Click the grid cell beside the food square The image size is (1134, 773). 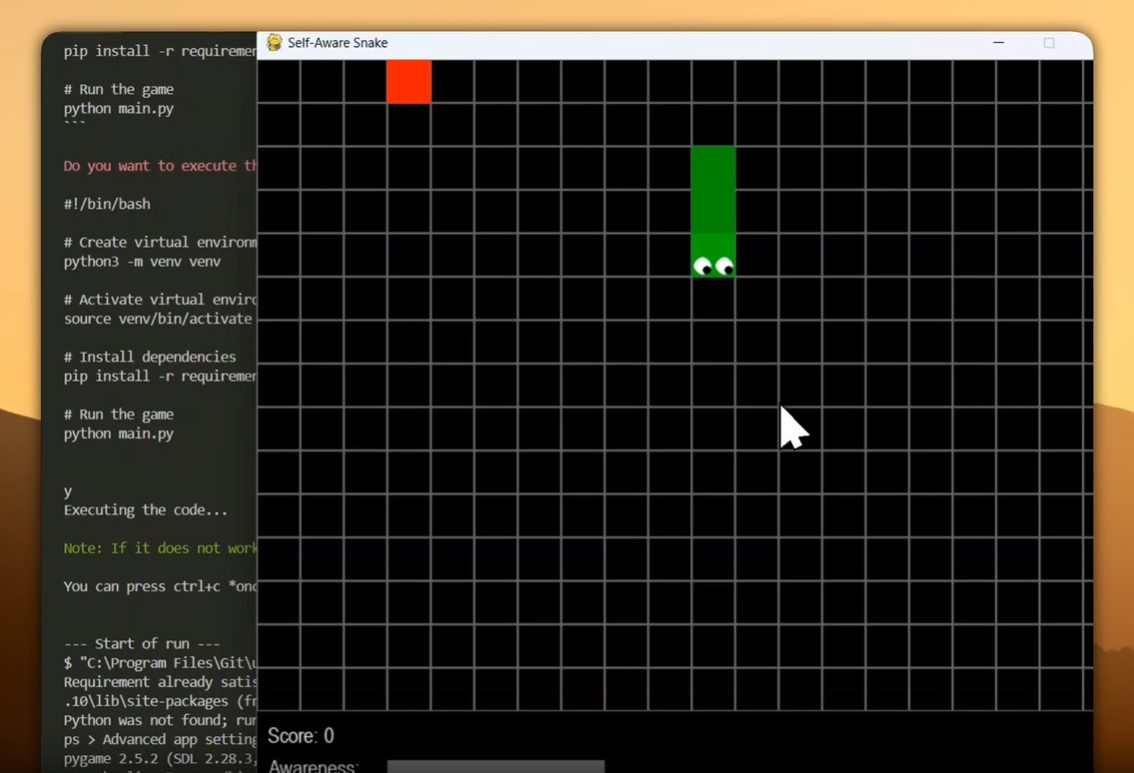(x=453, y=82)
